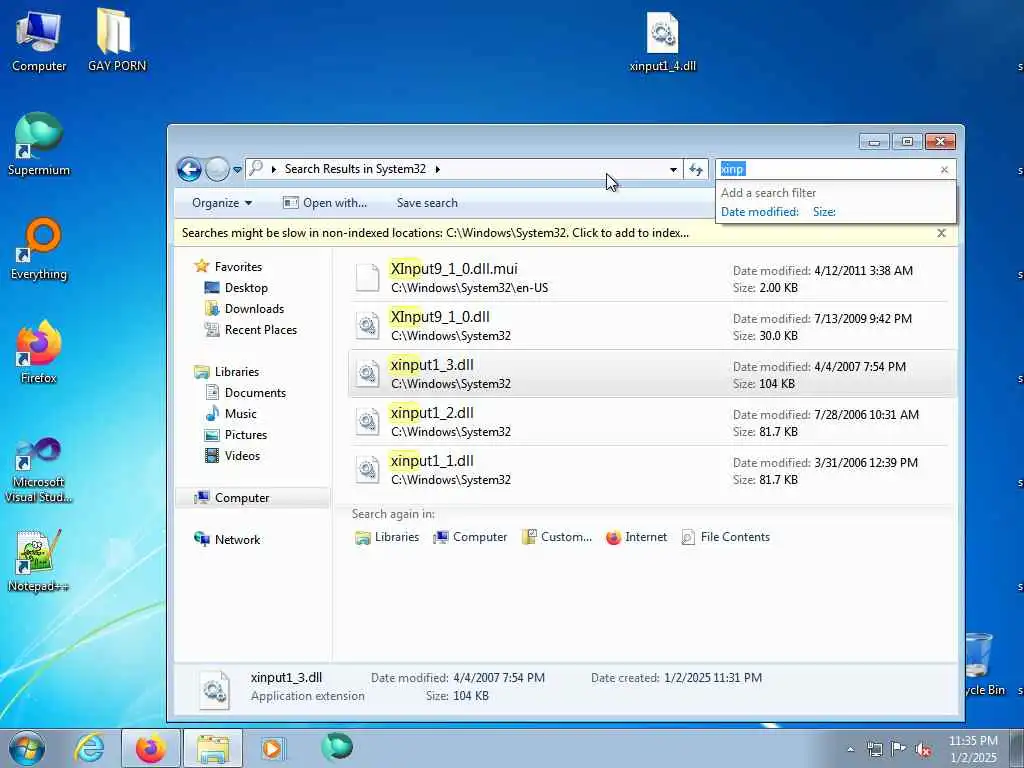1024x768 pixels.
Task: Select the xinput1_3.dll search result
Action: tap(652, 374)
